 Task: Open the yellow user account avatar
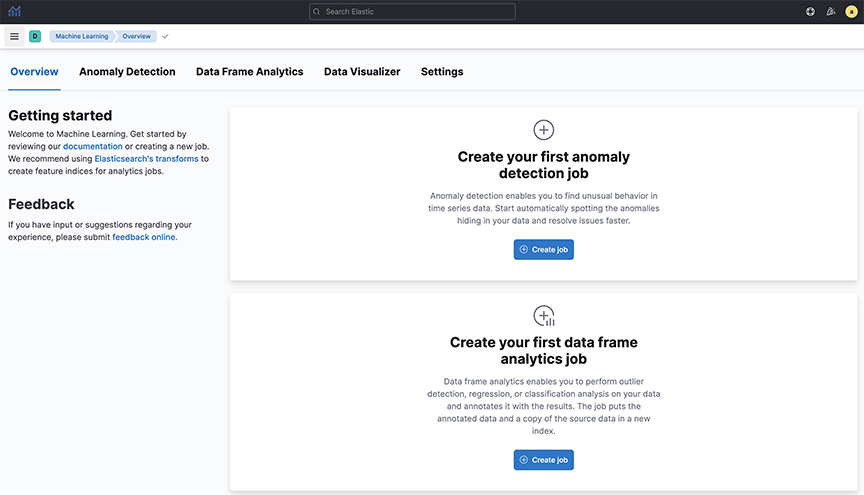click(851, 12)
